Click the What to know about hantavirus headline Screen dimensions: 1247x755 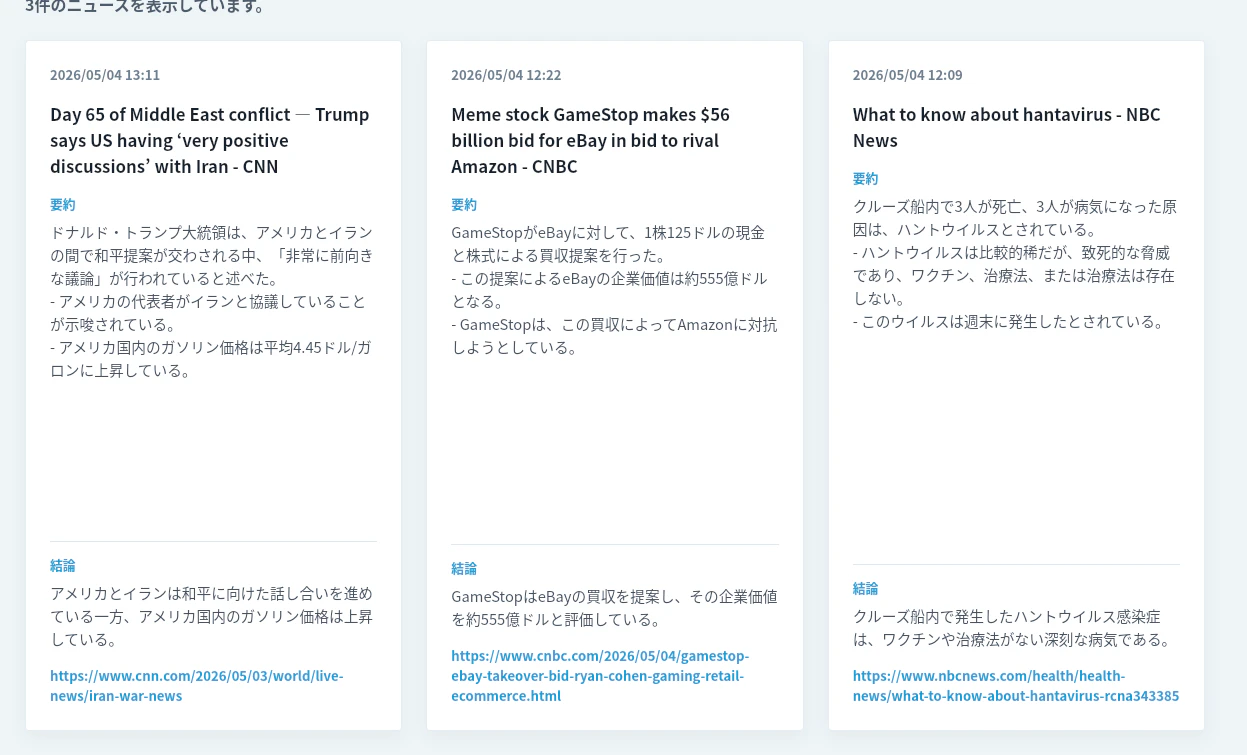1007,127
